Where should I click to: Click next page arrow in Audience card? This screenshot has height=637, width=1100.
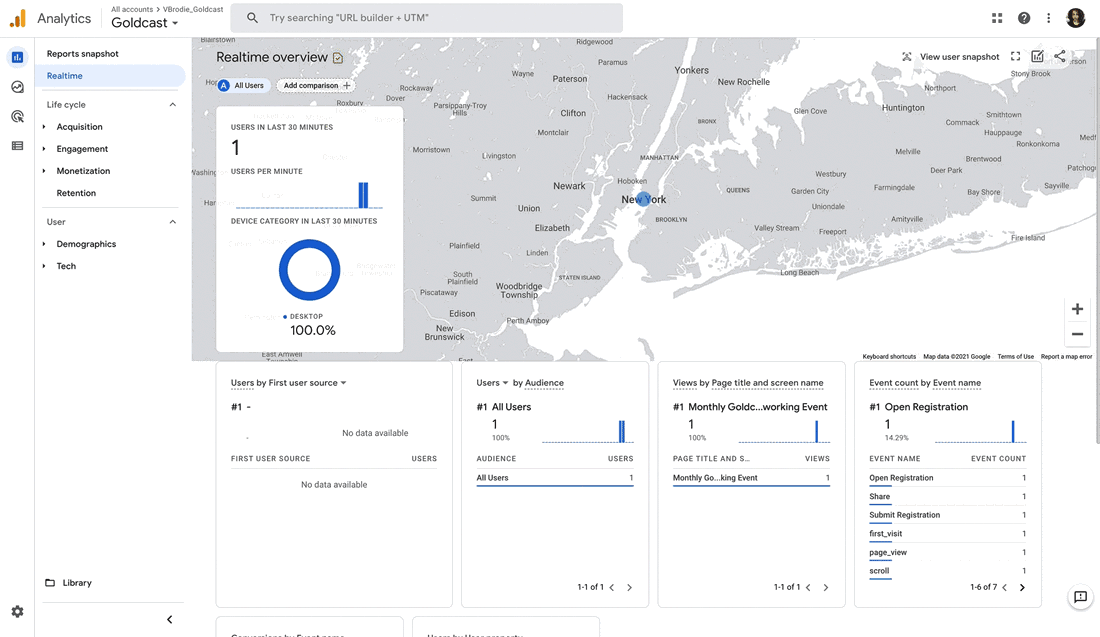pos(629,588)
